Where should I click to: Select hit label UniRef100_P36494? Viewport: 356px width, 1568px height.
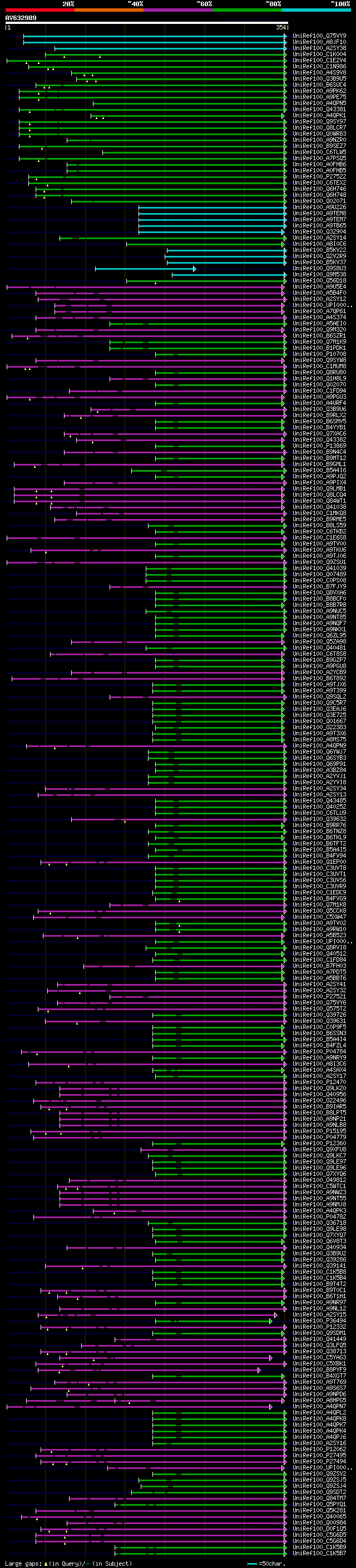click(x=319, y=1320)
